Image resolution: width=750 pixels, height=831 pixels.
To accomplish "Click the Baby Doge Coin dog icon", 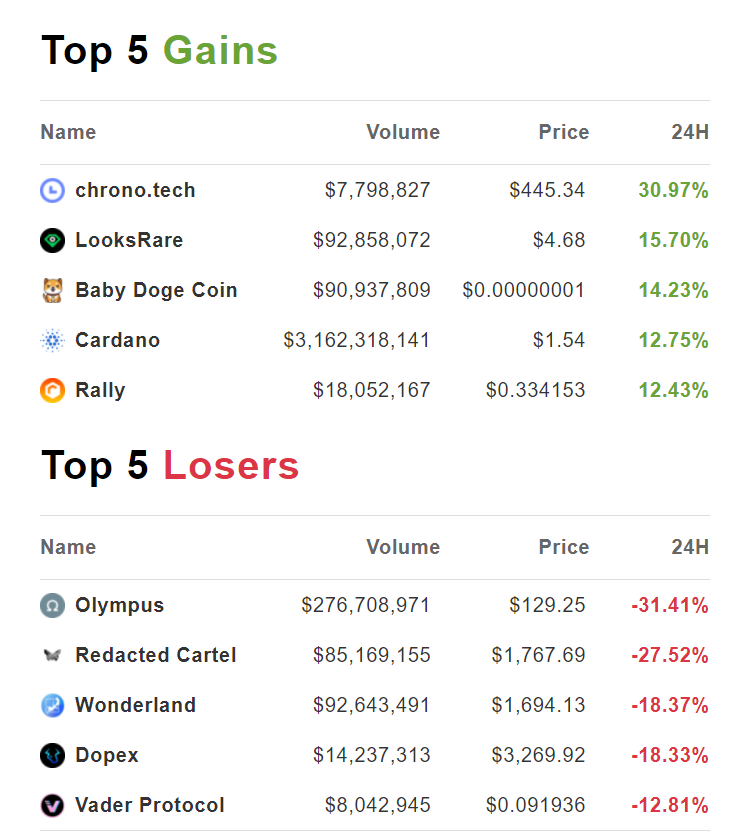I will coord(52,290).
